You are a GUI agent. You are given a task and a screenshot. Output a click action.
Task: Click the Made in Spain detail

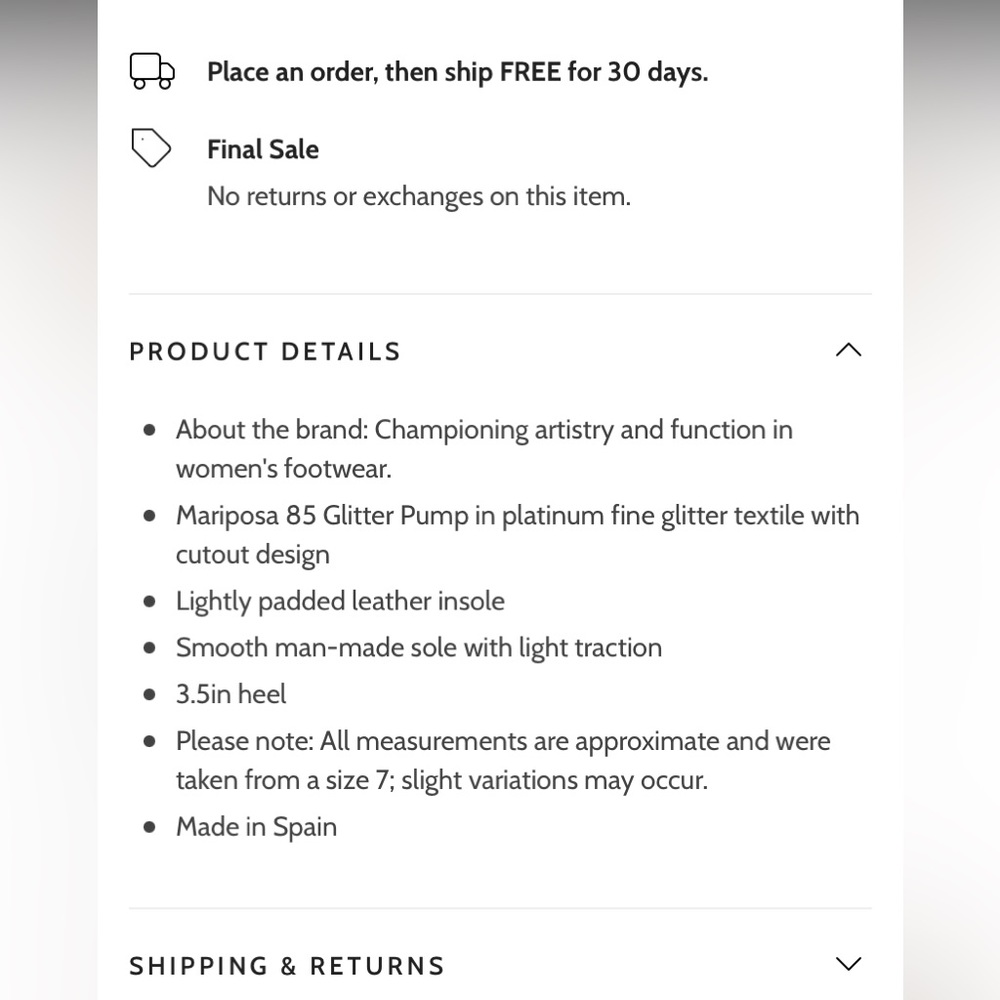pyautogui.click(x=256, y=827)
